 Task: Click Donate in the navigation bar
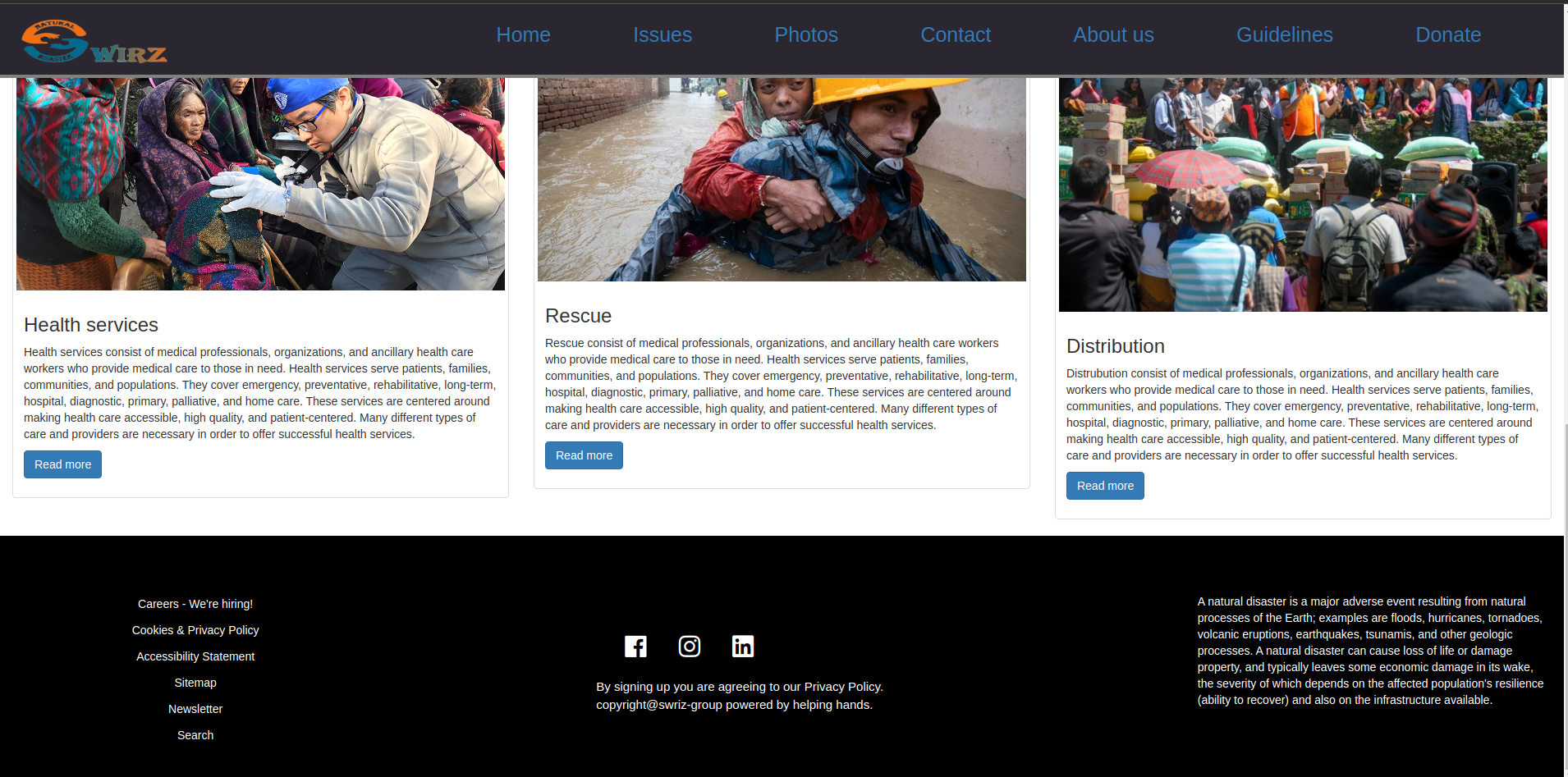[1448, 35]
